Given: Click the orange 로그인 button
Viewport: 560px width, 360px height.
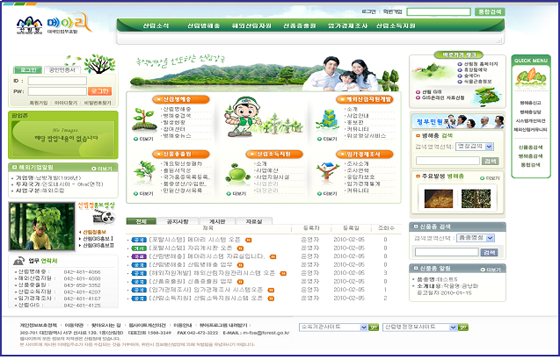Looking at the screenshot, I should pos(100,91).
